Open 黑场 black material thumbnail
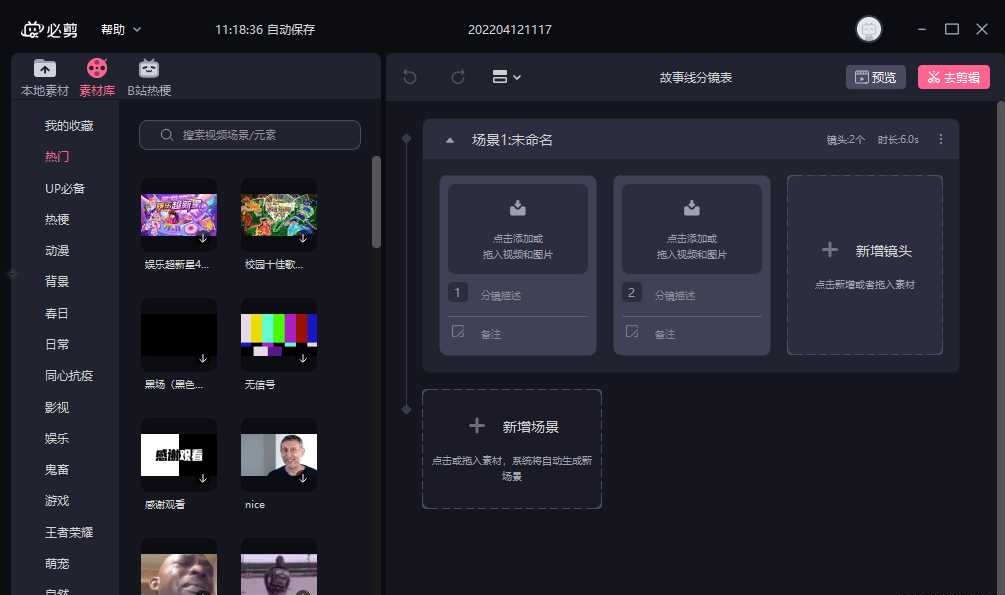This screenshot has width=1005, height=595. pyautogui.click(x=179, y=335)
